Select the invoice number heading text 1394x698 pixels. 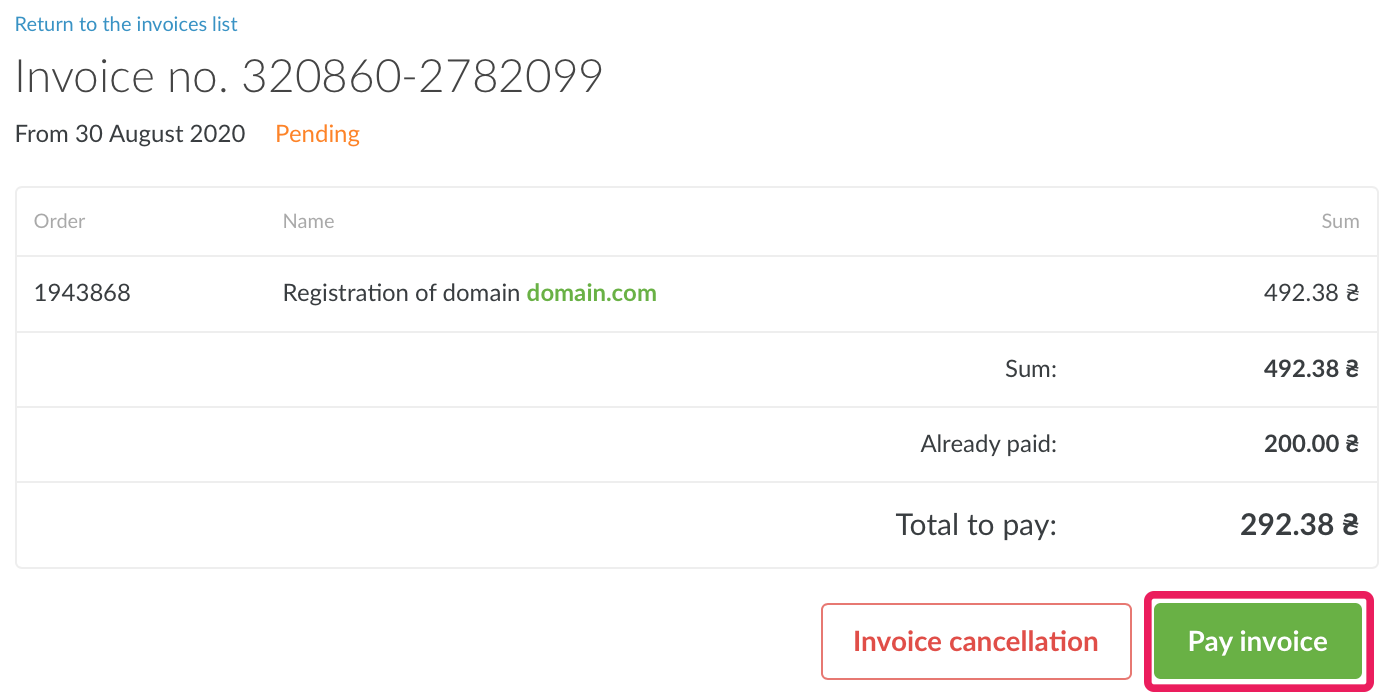309,76
